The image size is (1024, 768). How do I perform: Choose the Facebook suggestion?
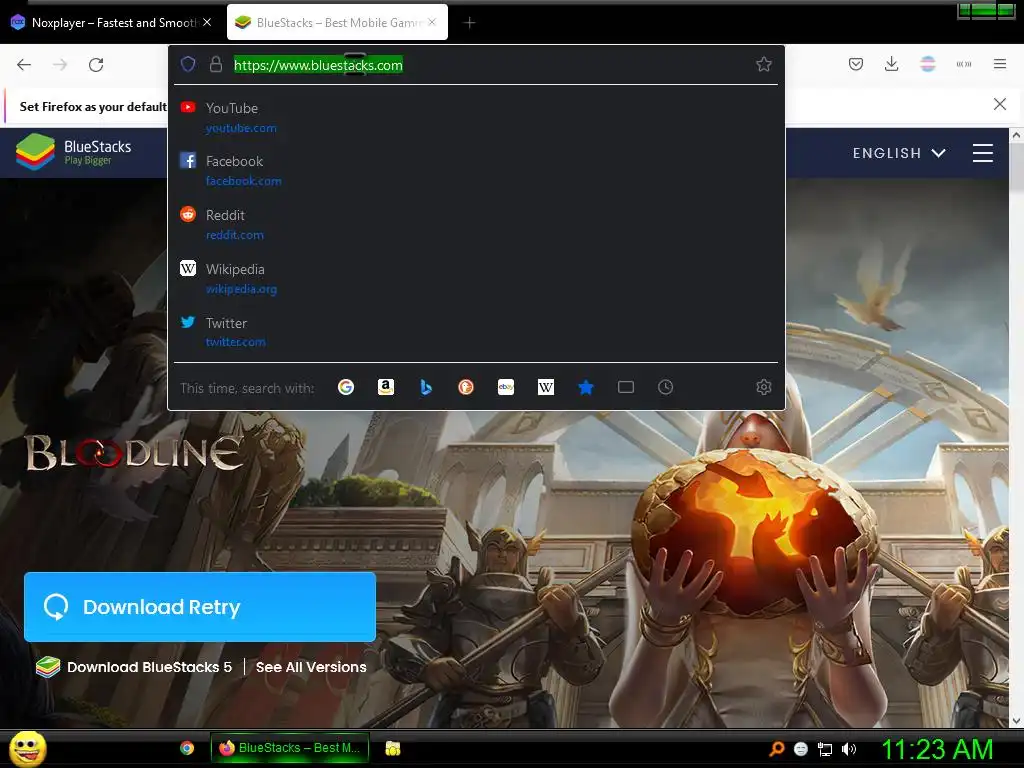coord(476,170)
